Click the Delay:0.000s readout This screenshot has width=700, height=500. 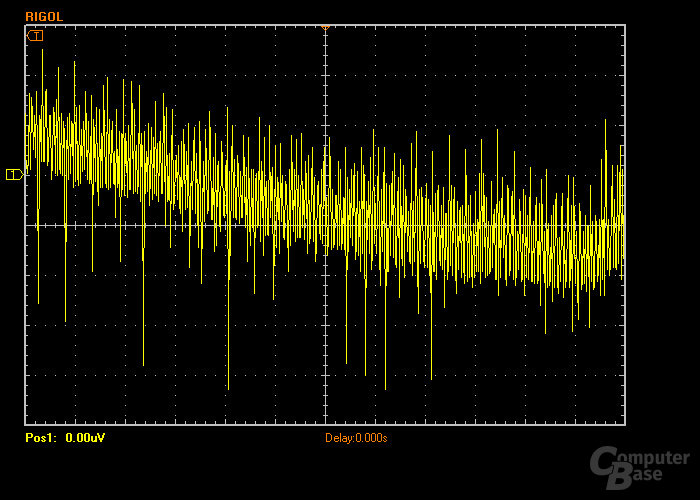pos(356,438)
